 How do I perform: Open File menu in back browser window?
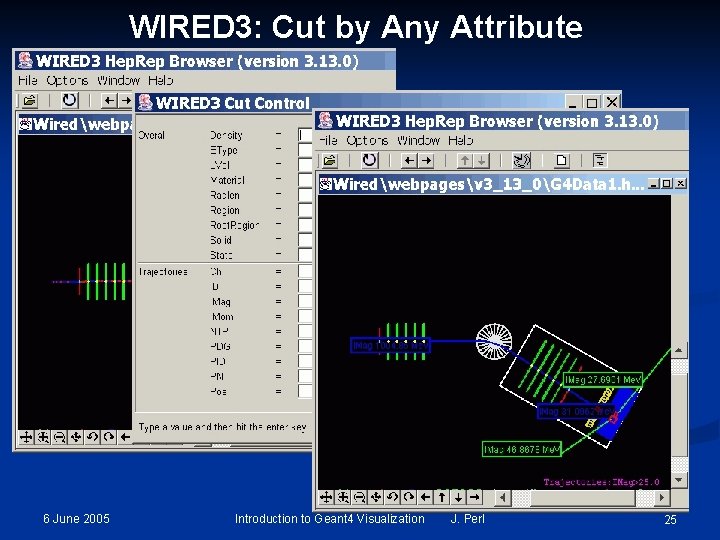point(28,80)
